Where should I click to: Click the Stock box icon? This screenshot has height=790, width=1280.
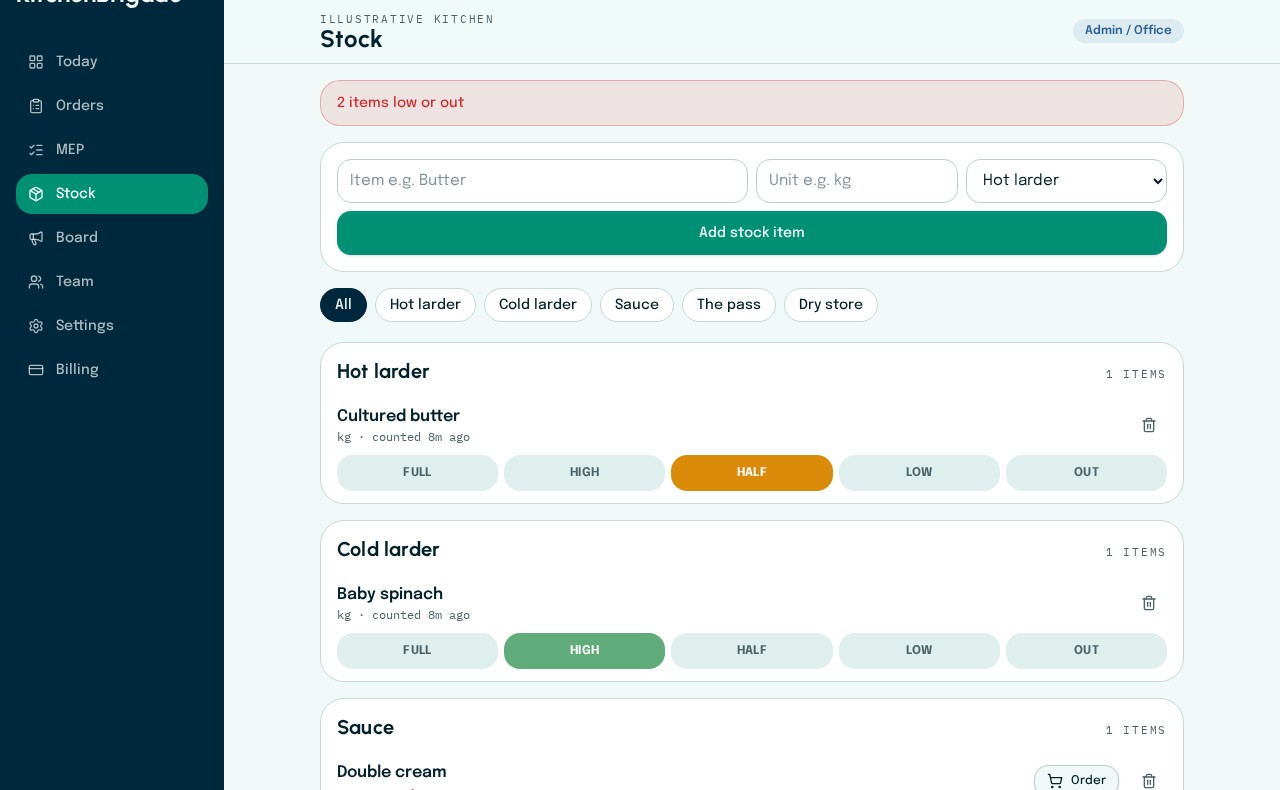click(x=36, y=194)
